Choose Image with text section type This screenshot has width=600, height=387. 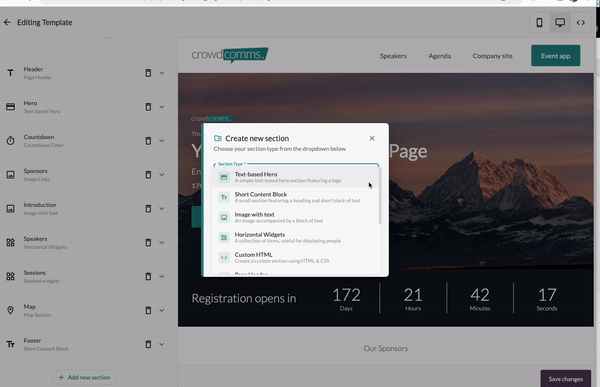(295, 217)
